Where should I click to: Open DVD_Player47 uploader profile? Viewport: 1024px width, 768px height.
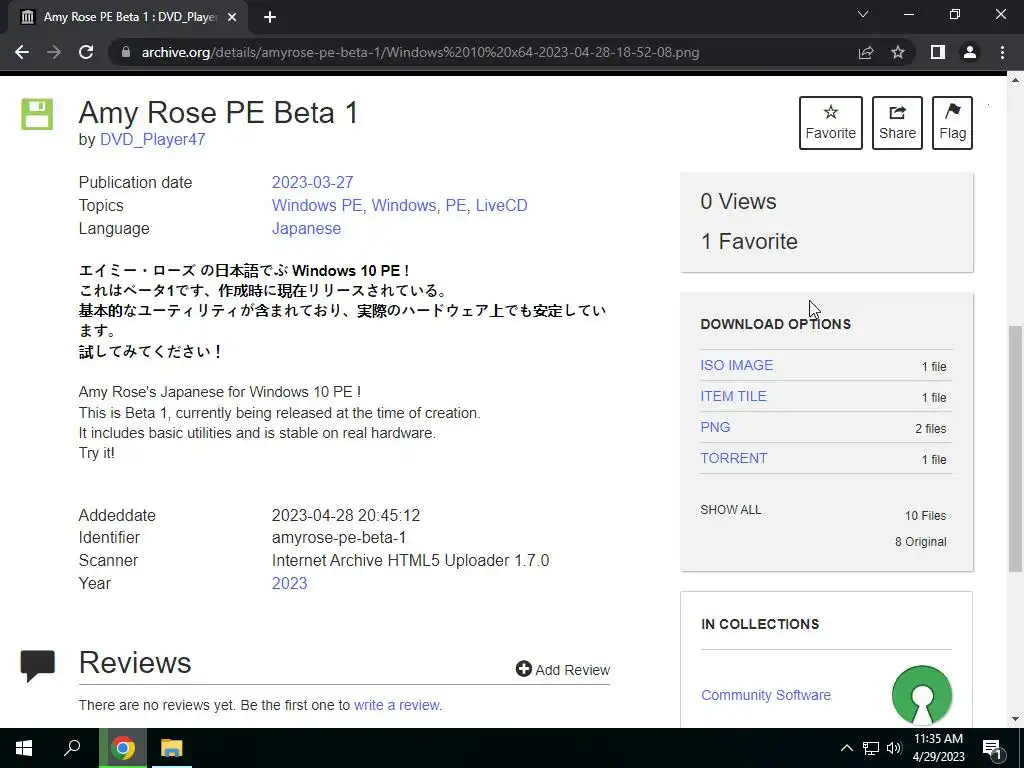[152, 139]
